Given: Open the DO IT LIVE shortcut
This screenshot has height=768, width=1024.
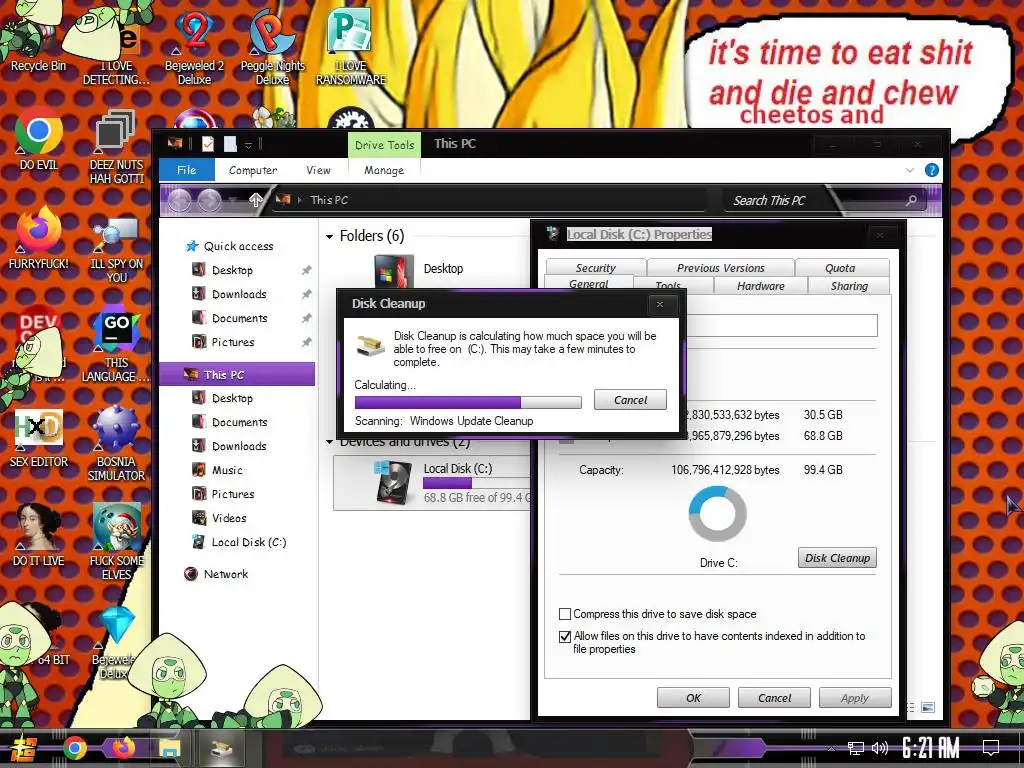Looking at the screenshot, I should tap(39, 536).
